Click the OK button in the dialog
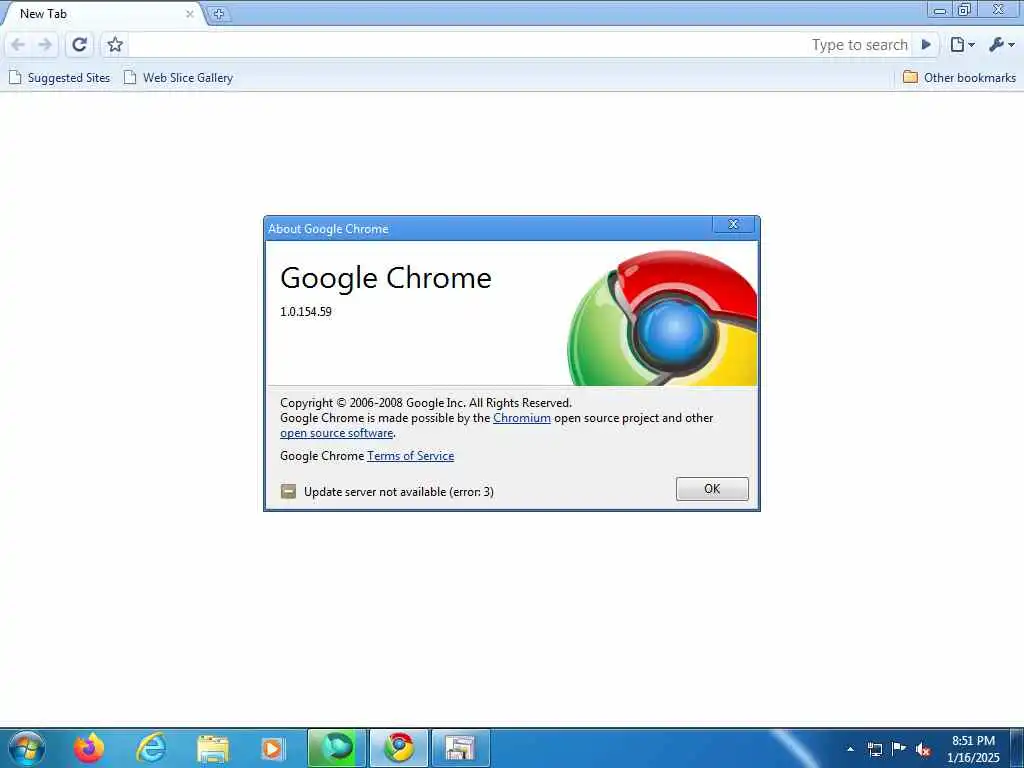The image size is (1024, 768). pyautogui.click(x=712, y=488)
